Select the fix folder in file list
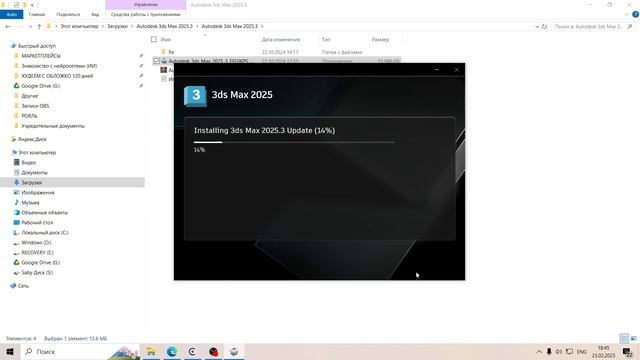 (171, 52)
